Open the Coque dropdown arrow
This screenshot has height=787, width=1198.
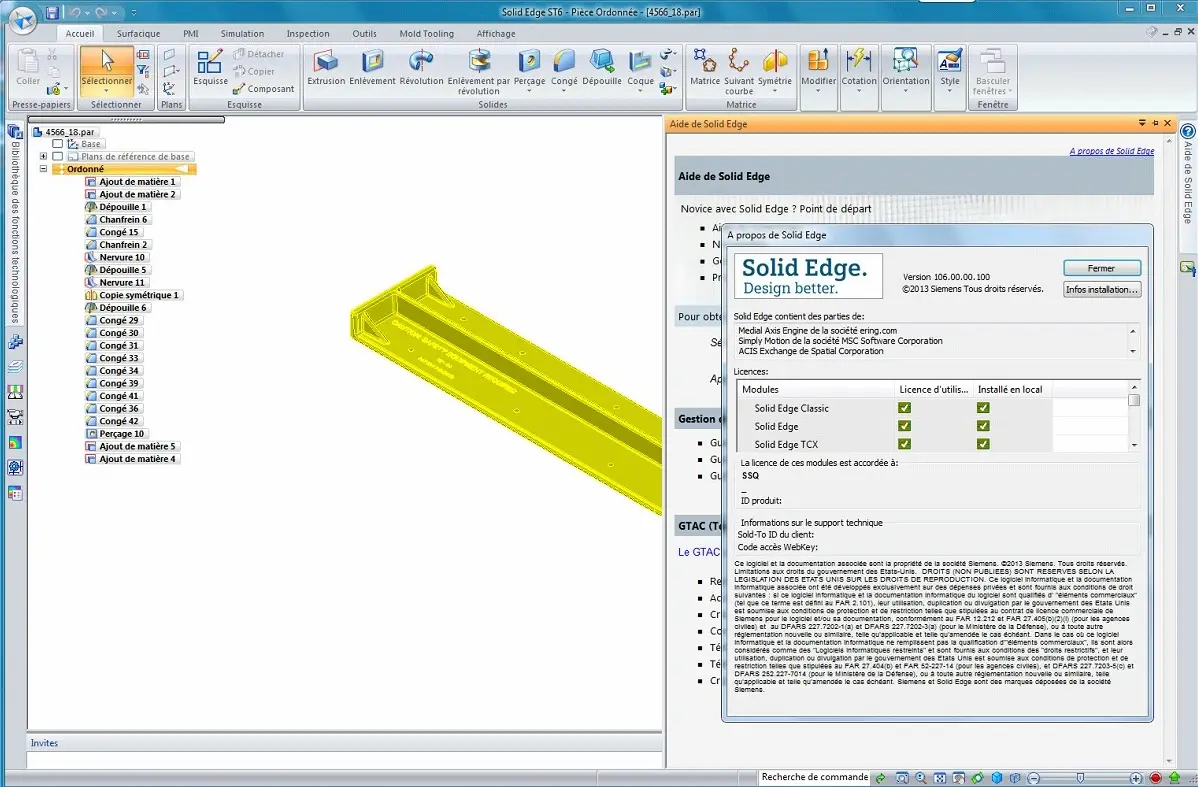tap(640, 91)
